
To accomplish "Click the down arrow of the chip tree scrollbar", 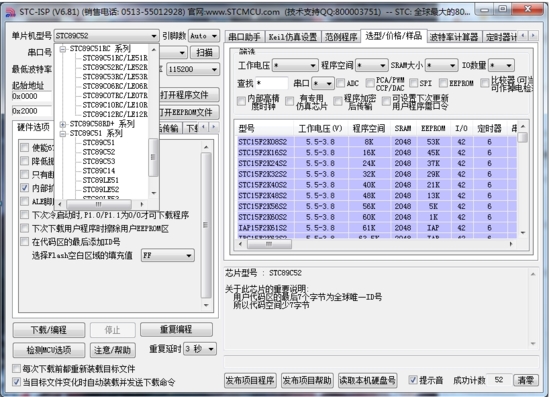I will pyautogui.click(x=154, y=193).
